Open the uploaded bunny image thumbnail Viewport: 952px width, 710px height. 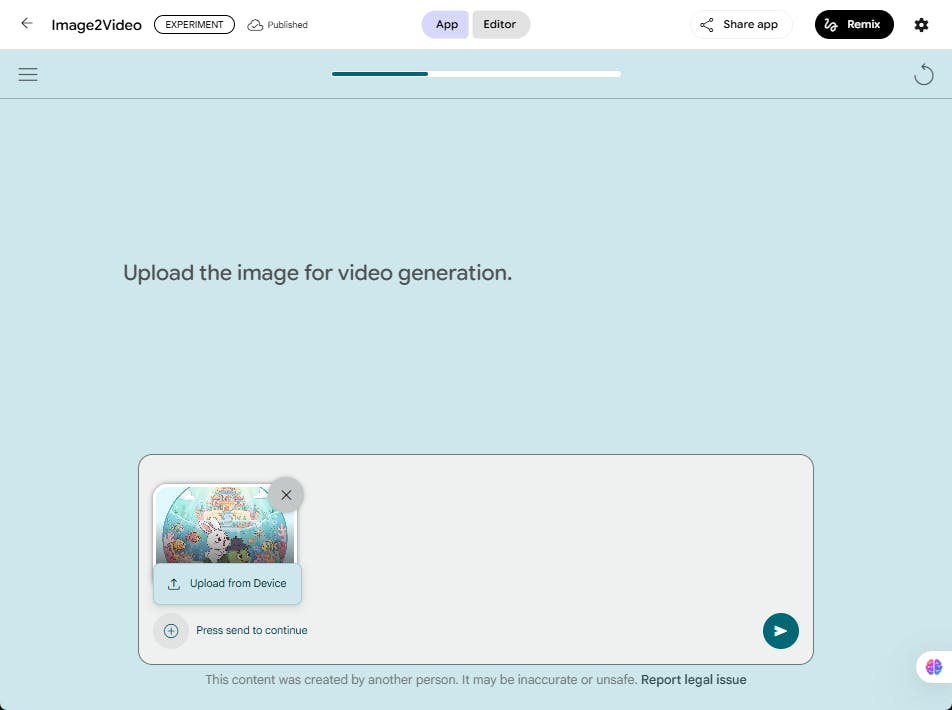coord(225,524)
